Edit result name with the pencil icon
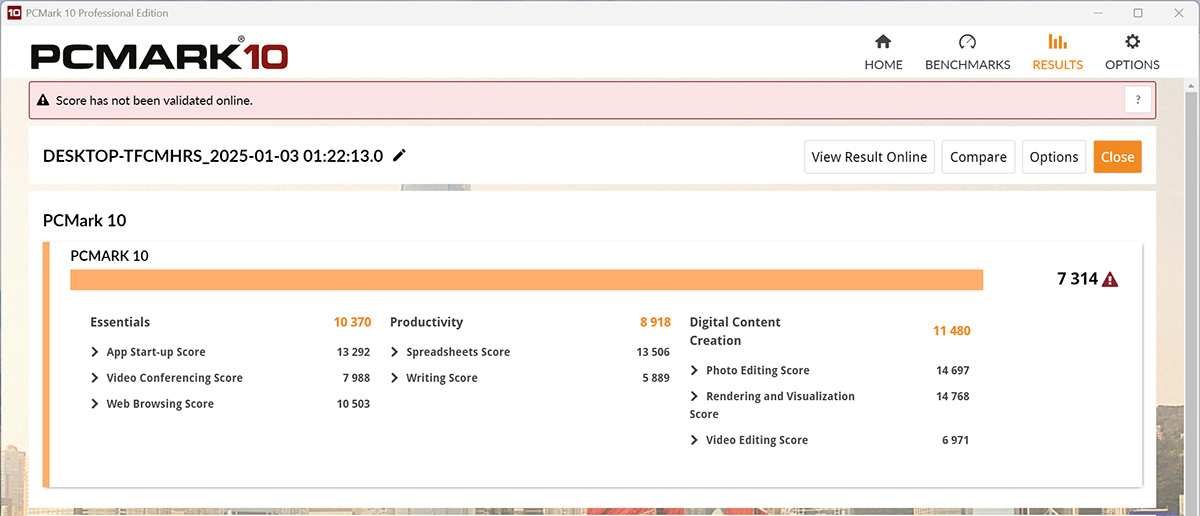Viewport: 1200px width, 516px height. 400,156
